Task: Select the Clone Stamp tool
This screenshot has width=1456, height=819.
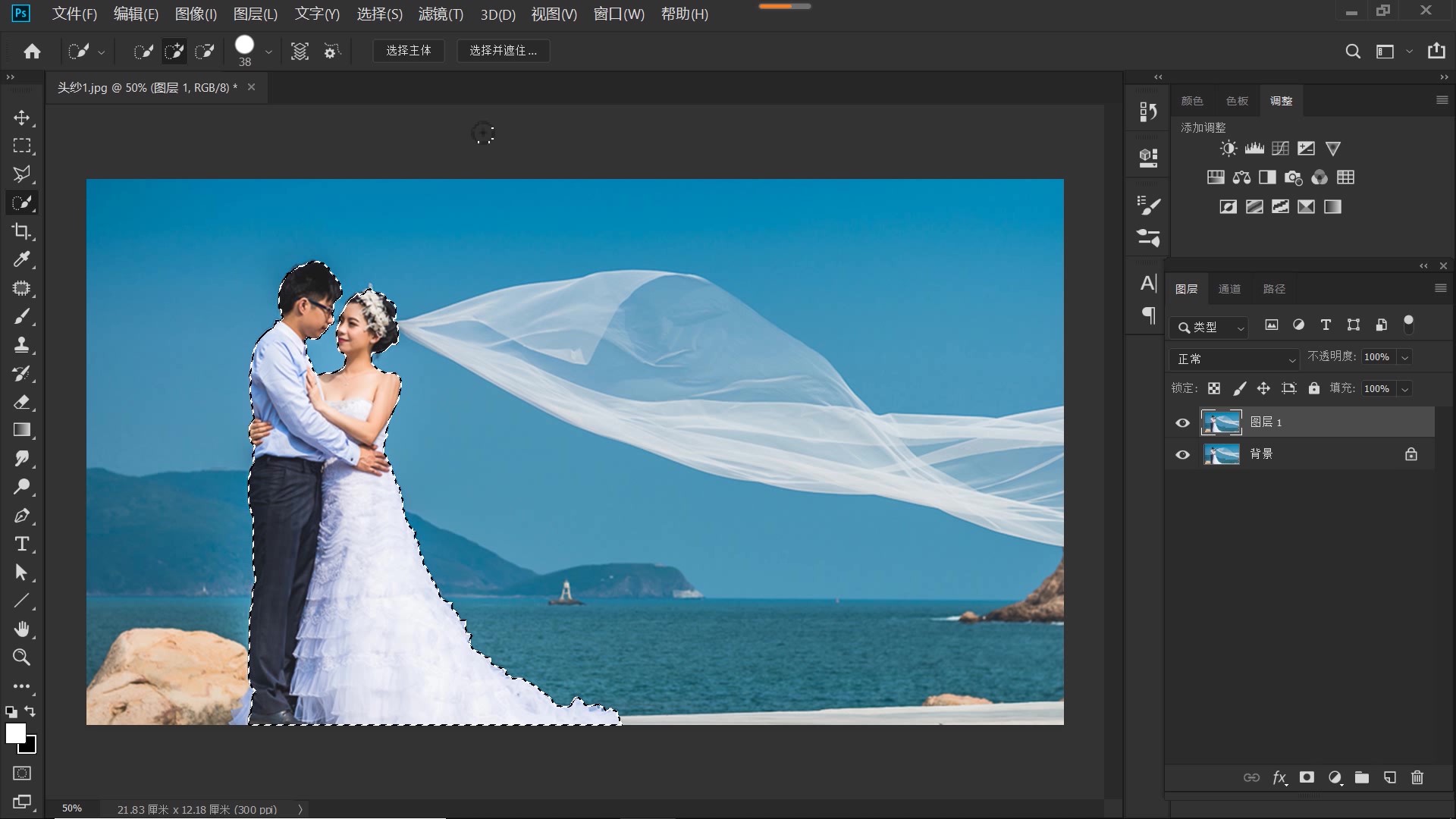Action: (x=21, y=345)
